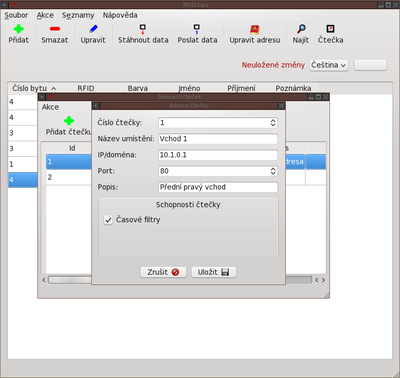Open Akce menu in Seznam čteček window
This screenshot has width=400, height=378.
point(50,107)
